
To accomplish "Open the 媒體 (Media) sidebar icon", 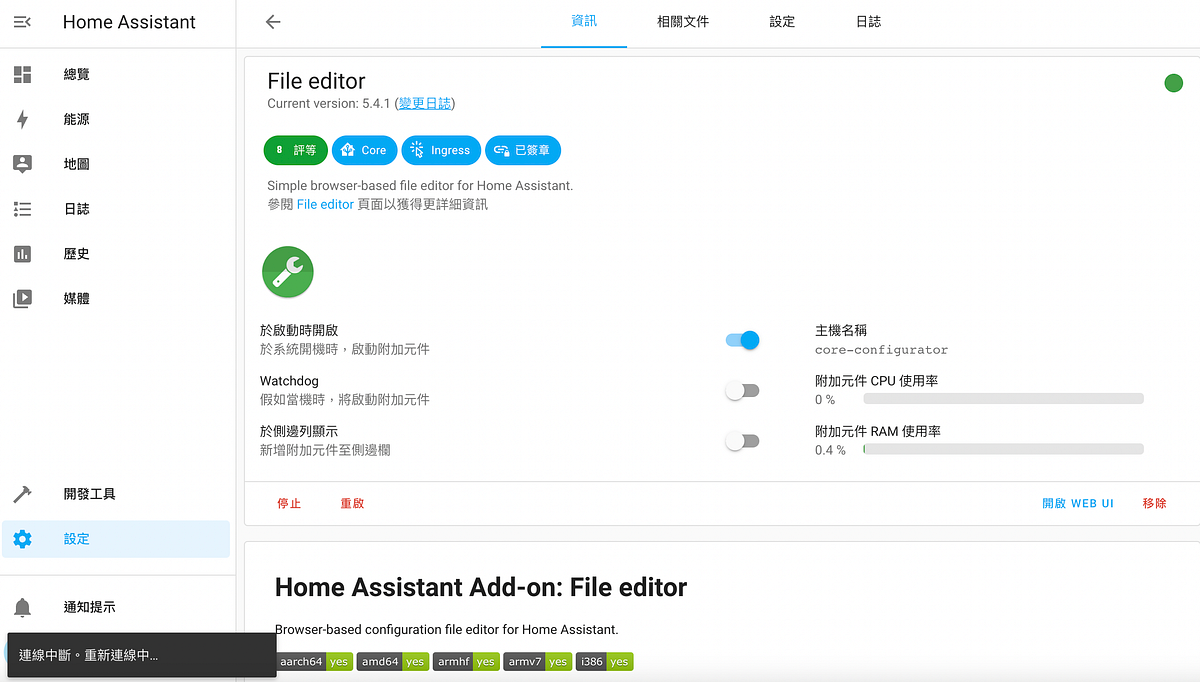I will [22, 297].
